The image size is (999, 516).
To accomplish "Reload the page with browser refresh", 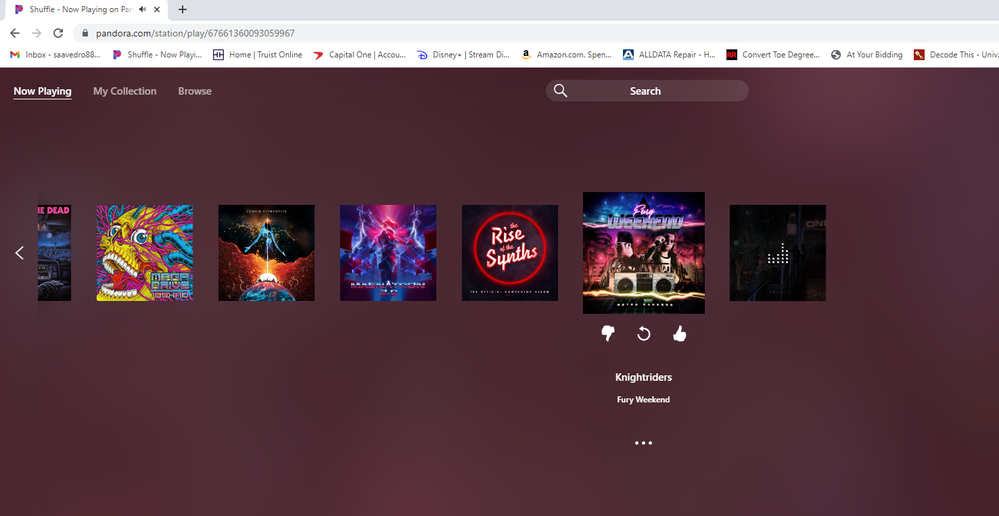I will (58, 33).
